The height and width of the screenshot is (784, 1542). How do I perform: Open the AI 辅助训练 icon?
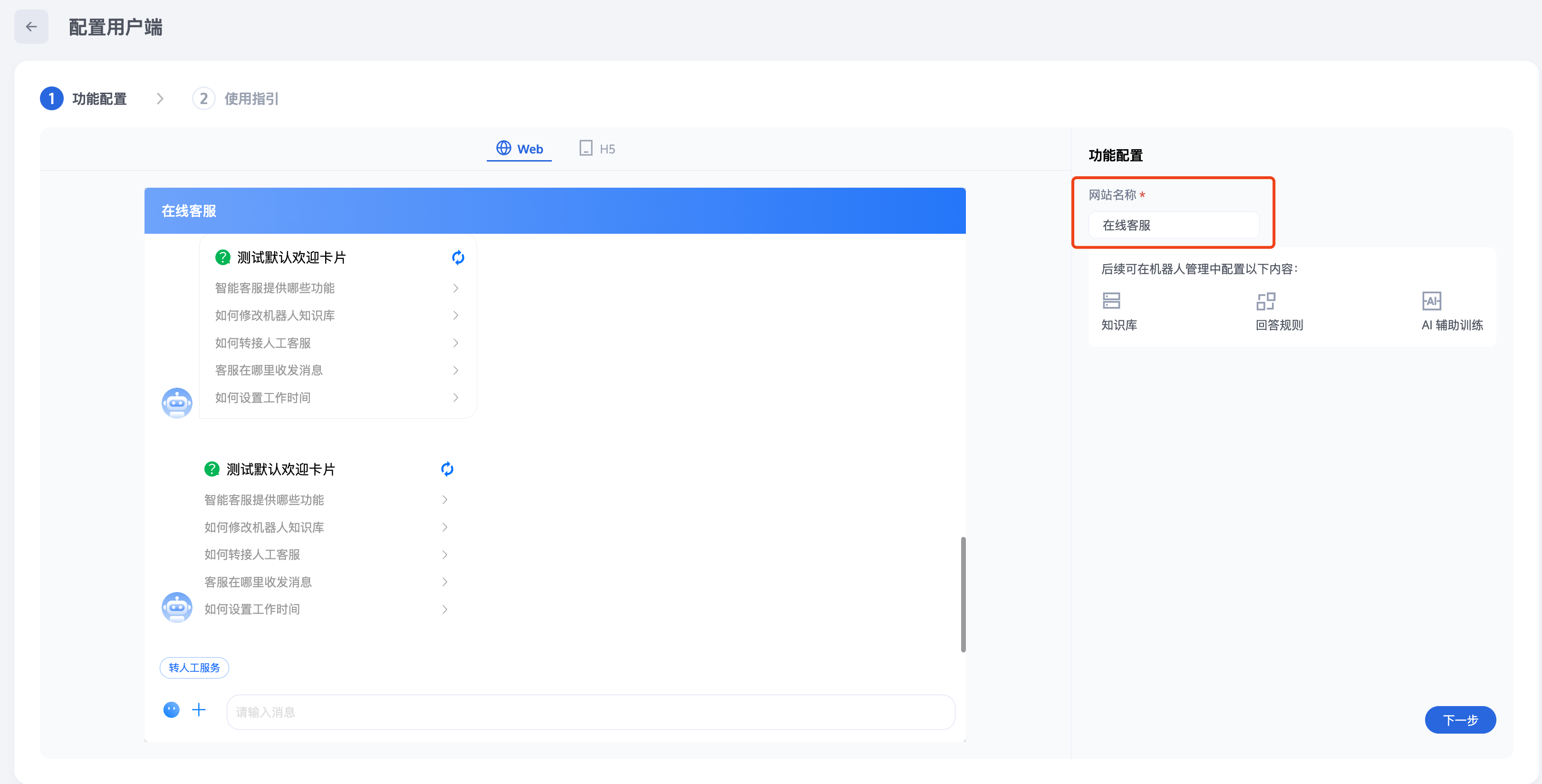coord(1431,301)
